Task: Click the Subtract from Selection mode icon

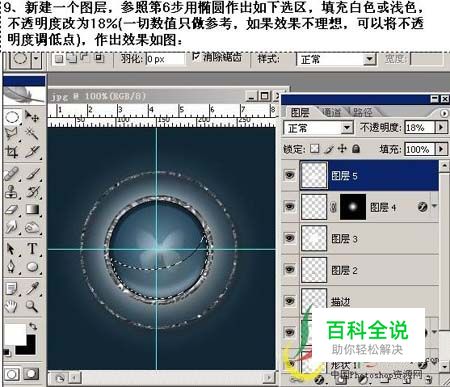Action: pyautogui.click(x=85, y=58)
